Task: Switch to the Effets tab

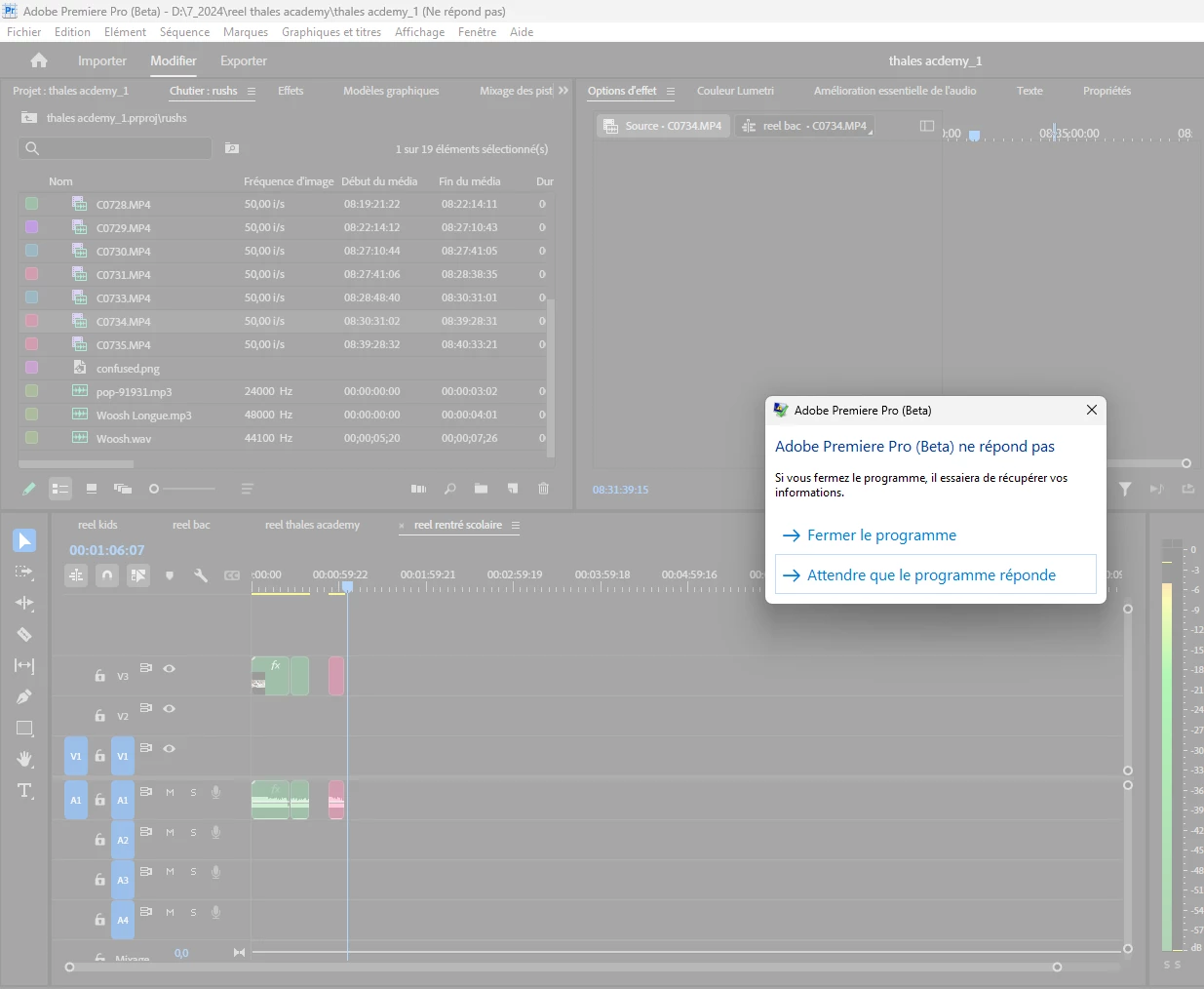Action: pyautogui.click(x=291, y=91)
